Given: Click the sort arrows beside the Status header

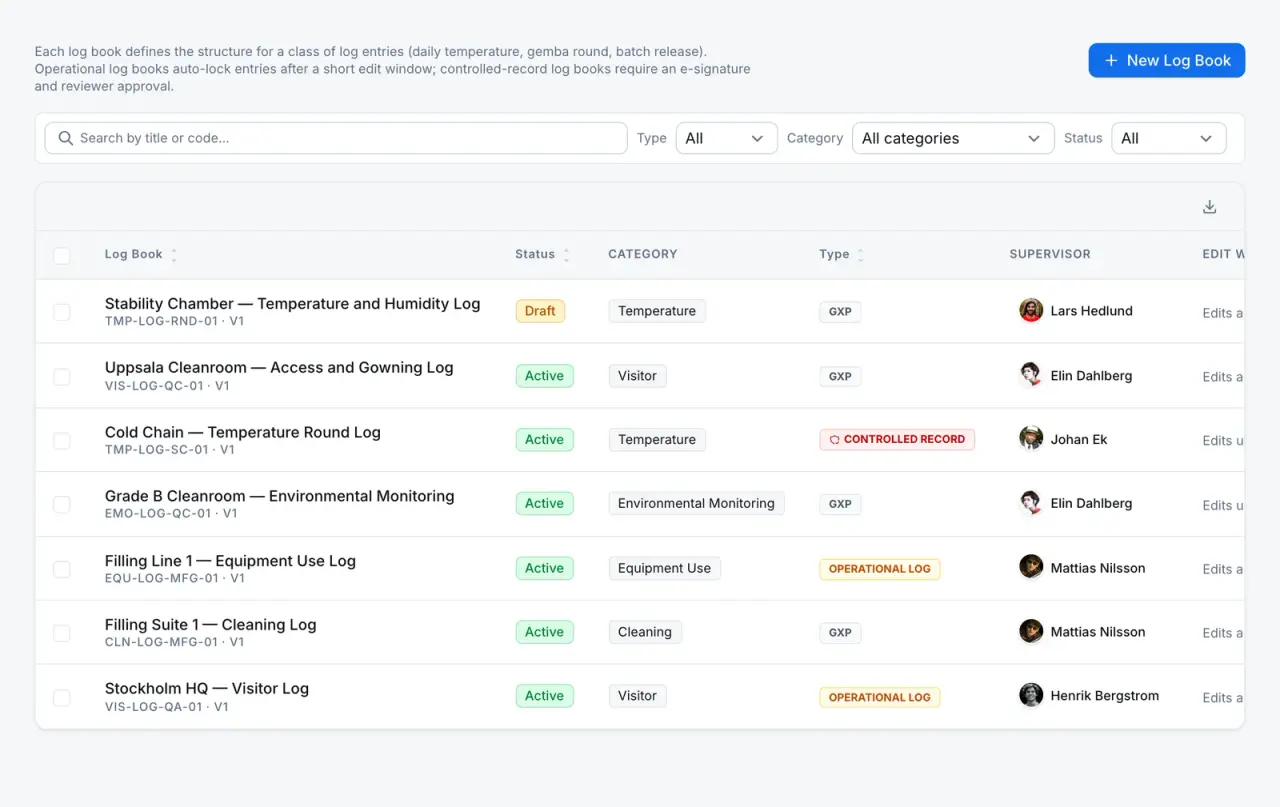Looking at the screenshot, I should (x=567, y=255).
